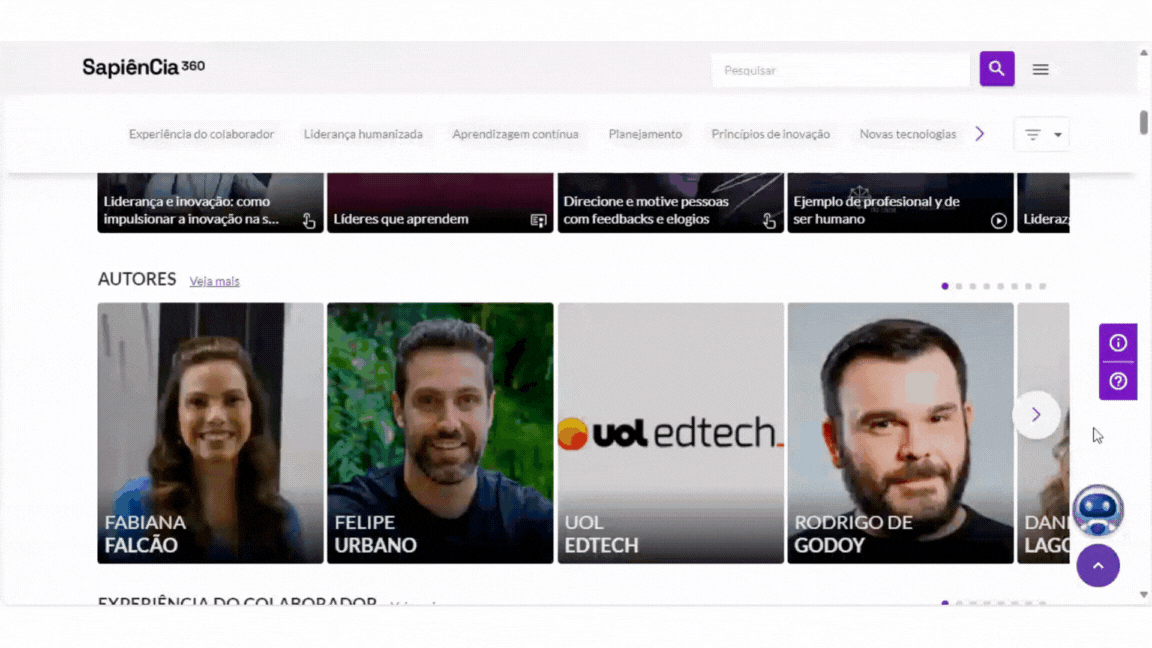The width and height of the screenshot is (1152, 648).
Task: Select the Princípios de inovação category
Action: coord(771,134)
